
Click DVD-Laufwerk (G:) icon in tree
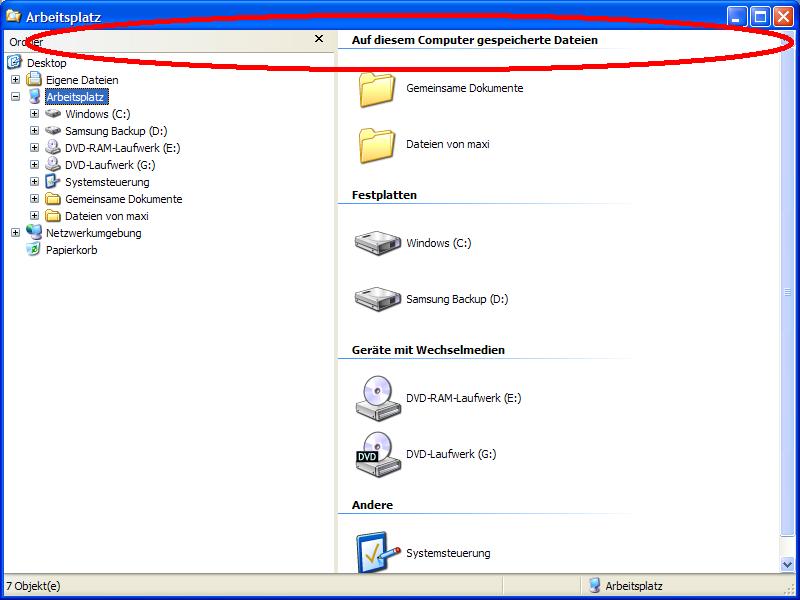(53, 164)
